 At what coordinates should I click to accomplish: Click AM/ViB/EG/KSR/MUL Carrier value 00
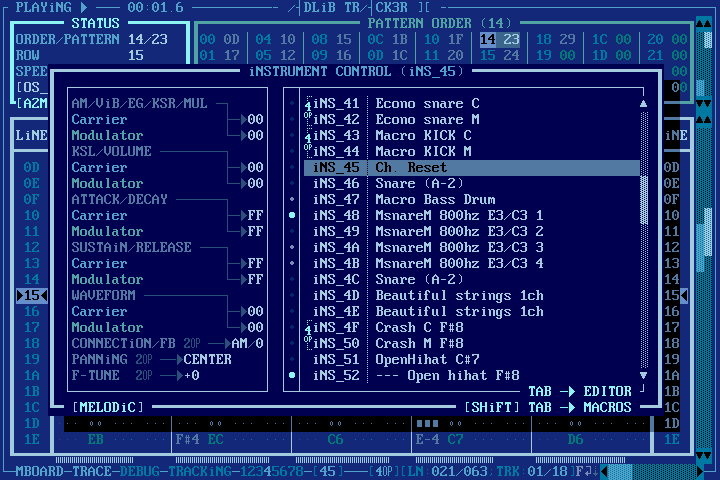tap(255, 119)
